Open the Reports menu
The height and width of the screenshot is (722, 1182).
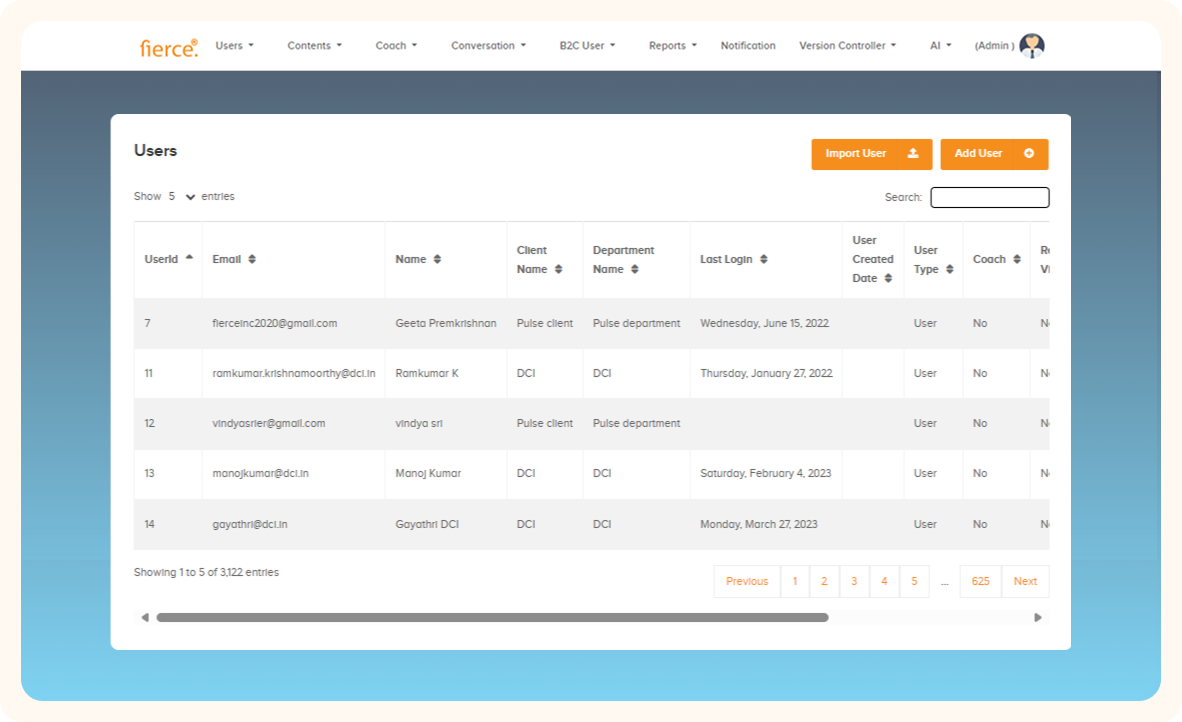click(671, 45)
